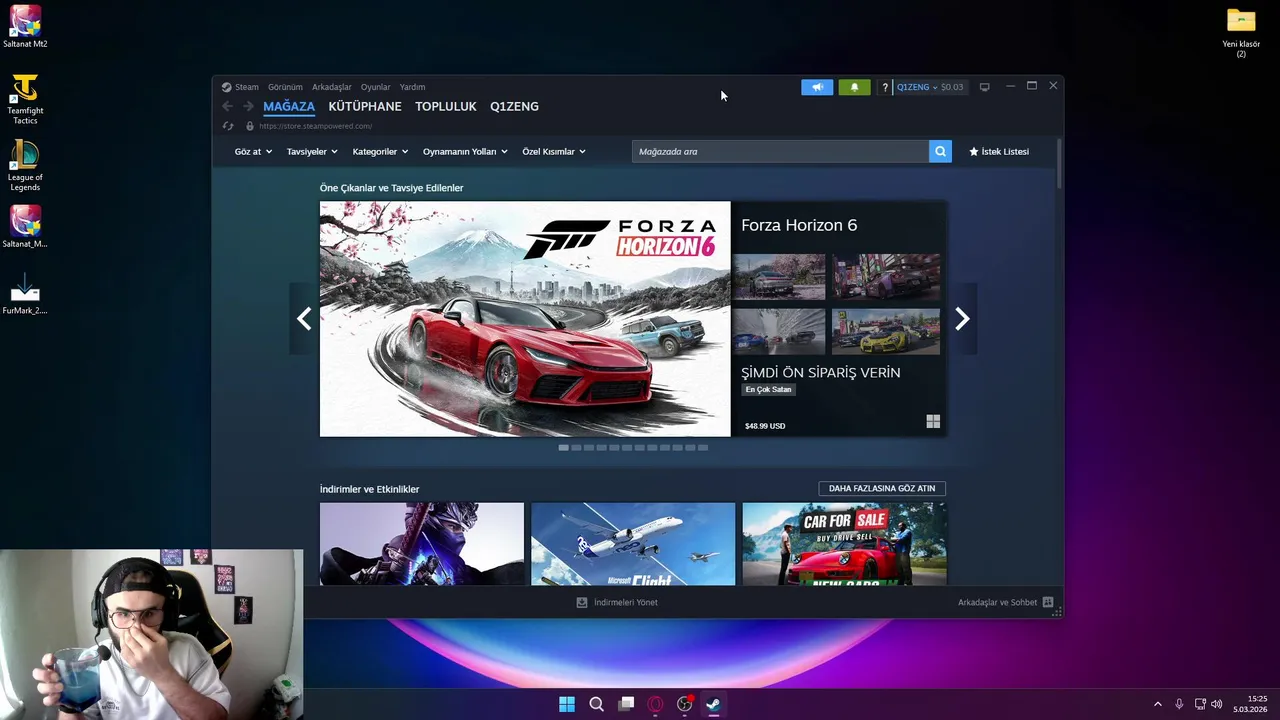Switch to the KÜTÜPHANE tab
1280x720 pixels.
(x=365, y=106)
